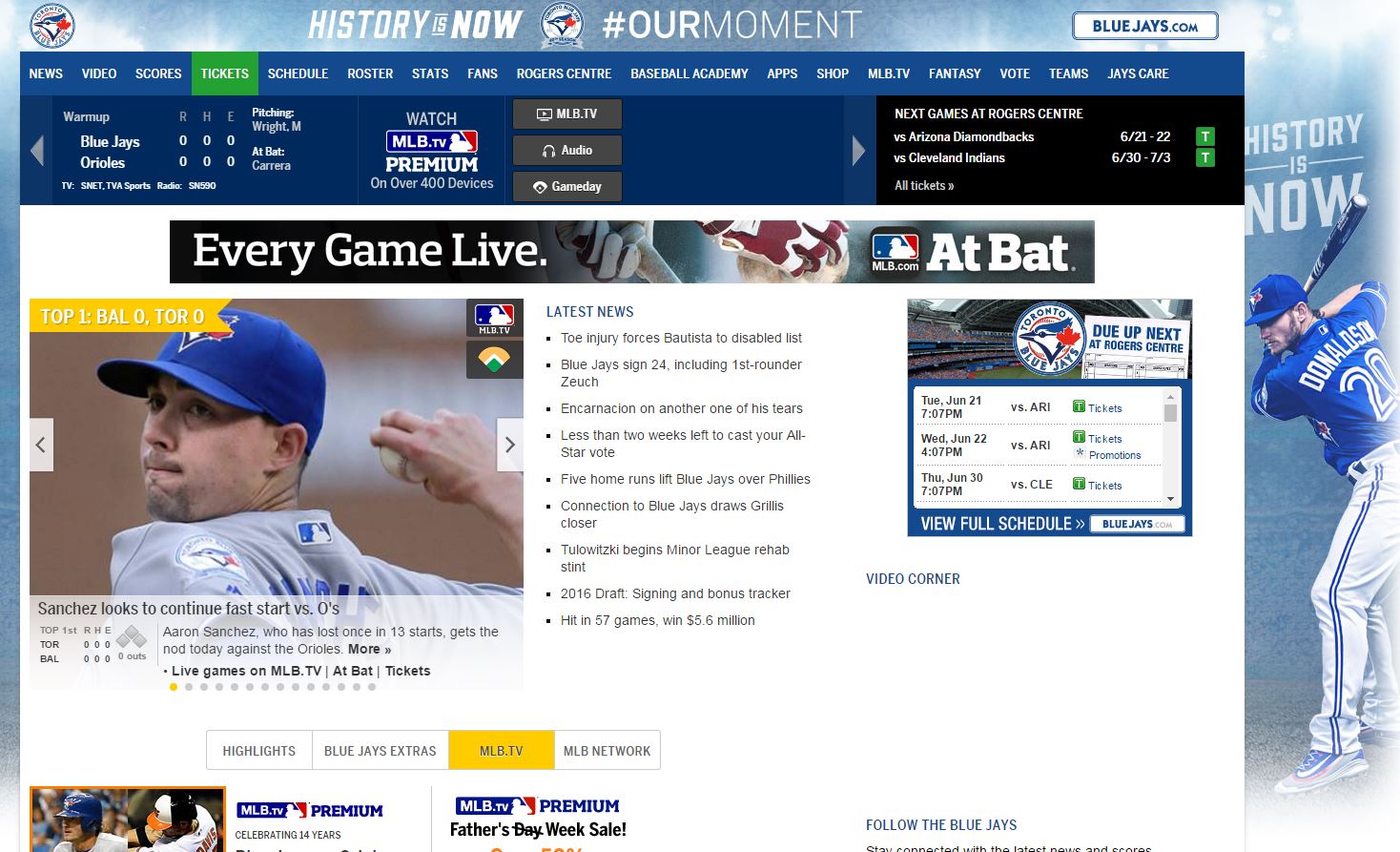This screenshot has width=1400, height=852.
Task: Switch to the MLB NETWORK tab
Action: click(x=607, y=751)
